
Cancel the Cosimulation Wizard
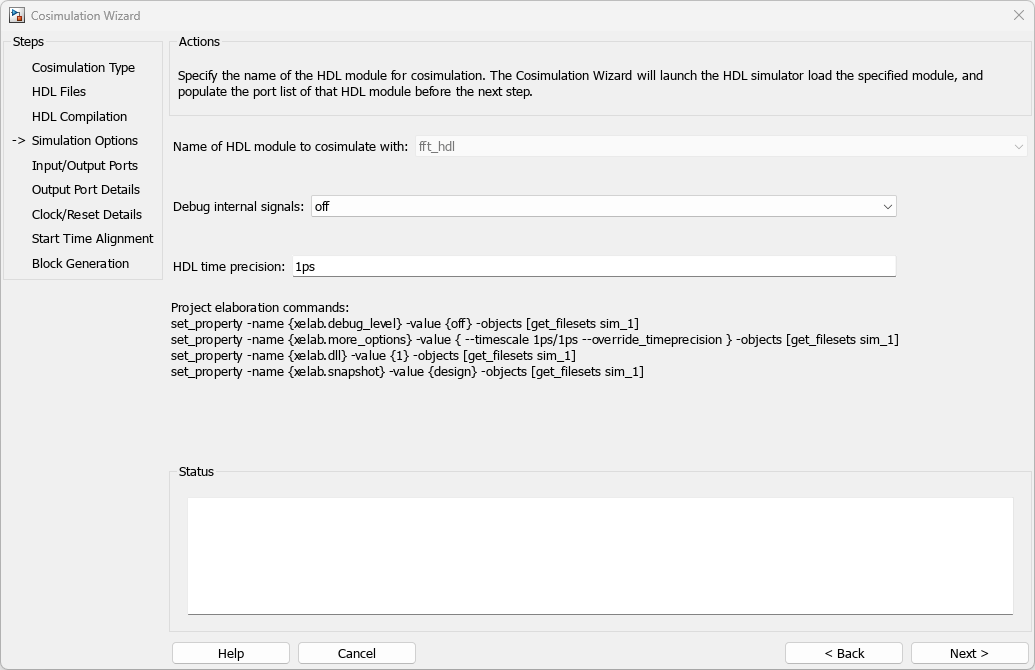pyautogui.click(x=357, y=653)
